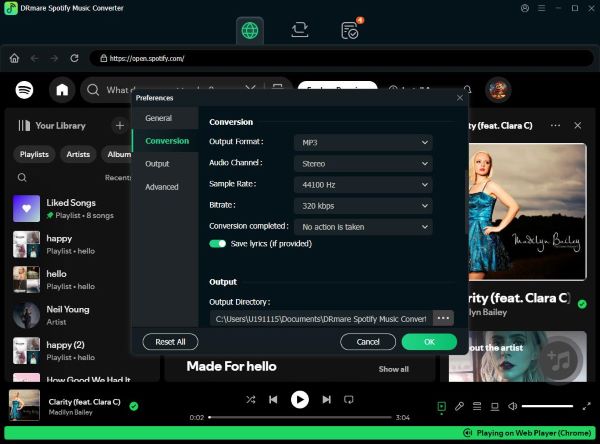600x444 pixels.
Task: Skip to next track
Action: click(326, 400)
